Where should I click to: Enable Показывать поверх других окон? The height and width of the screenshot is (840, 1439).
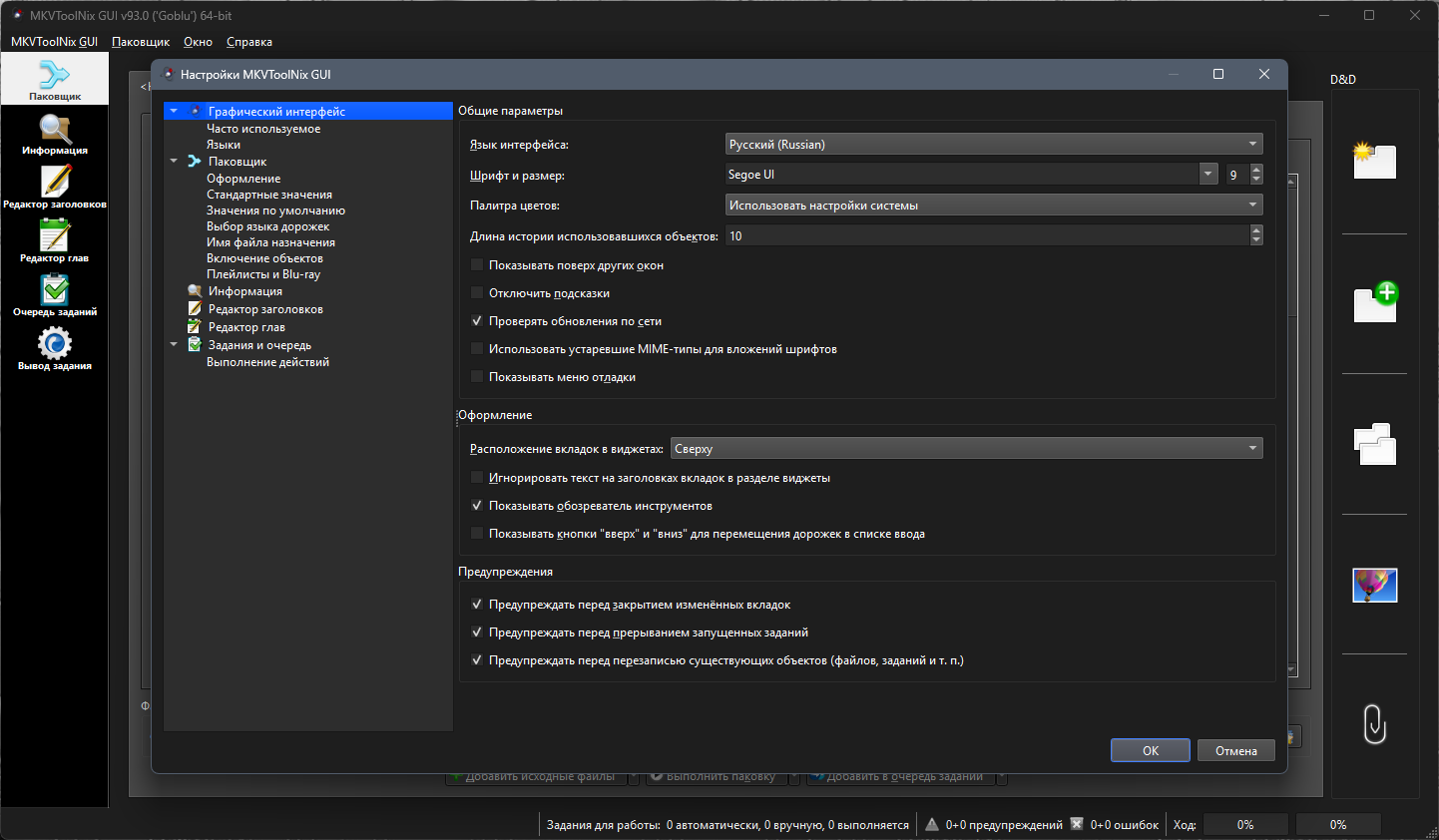477,265
